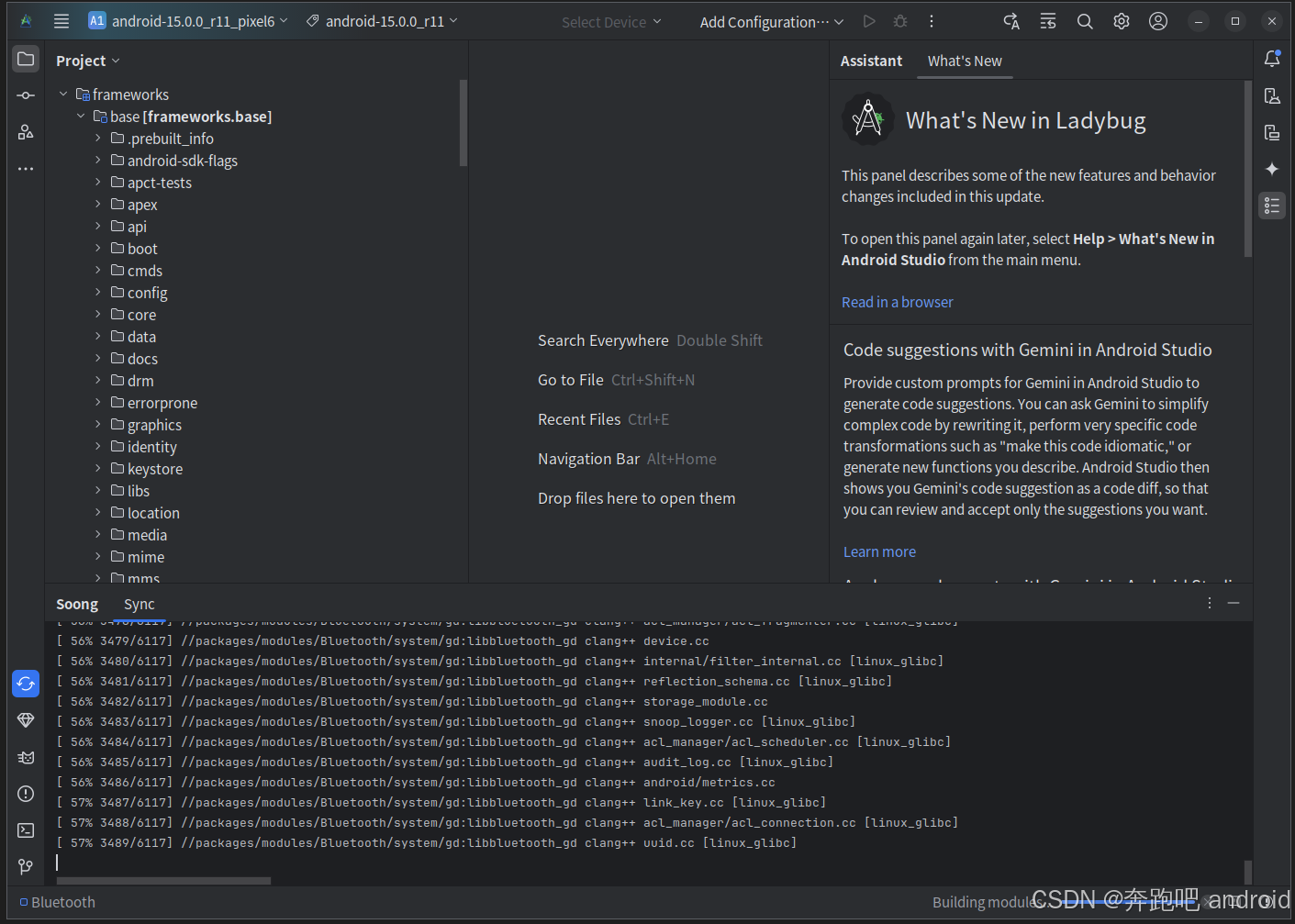Image resolution: width=1295 pixels, height=924 pixels.
Task: Select the location folder
Action: [153, 513]
